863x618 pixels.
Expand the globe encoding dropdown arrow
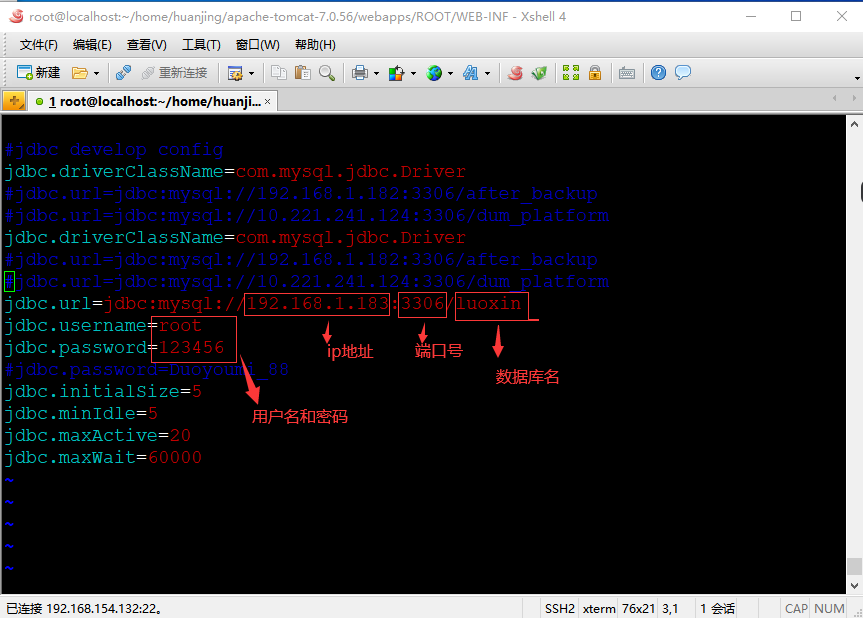pos(450,73)
